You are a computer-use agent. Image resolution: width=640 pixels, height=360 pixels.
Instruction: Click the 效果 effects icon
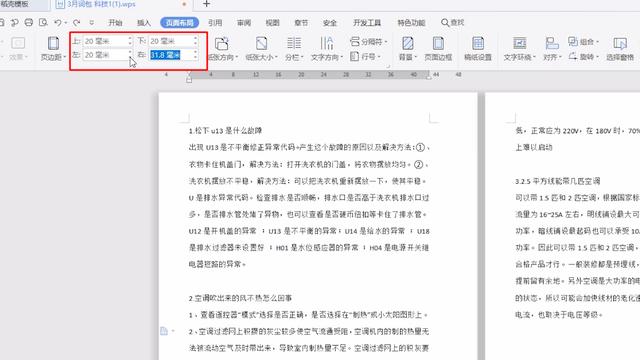18,43
